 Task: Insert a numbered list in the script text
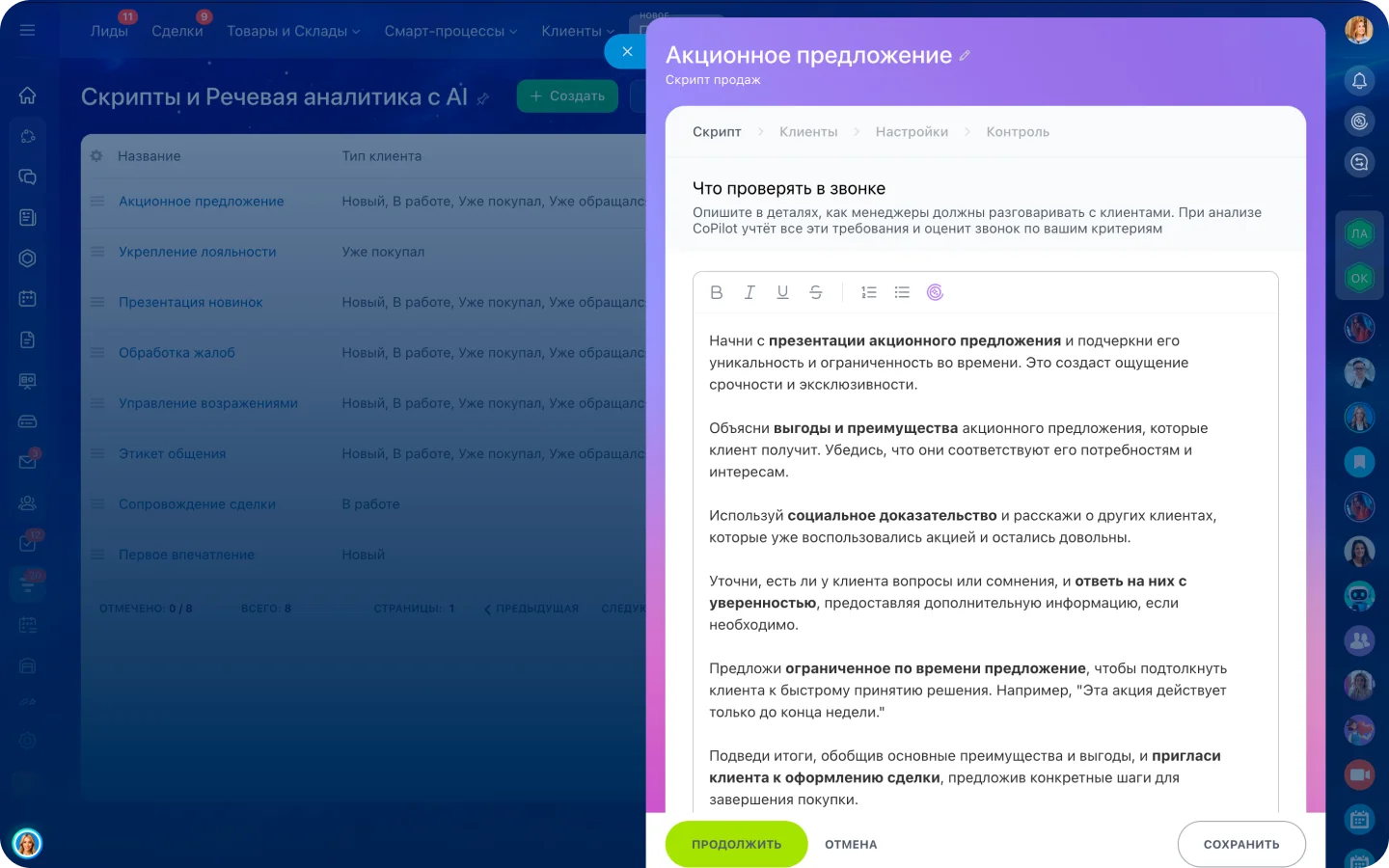coord(868,292)
